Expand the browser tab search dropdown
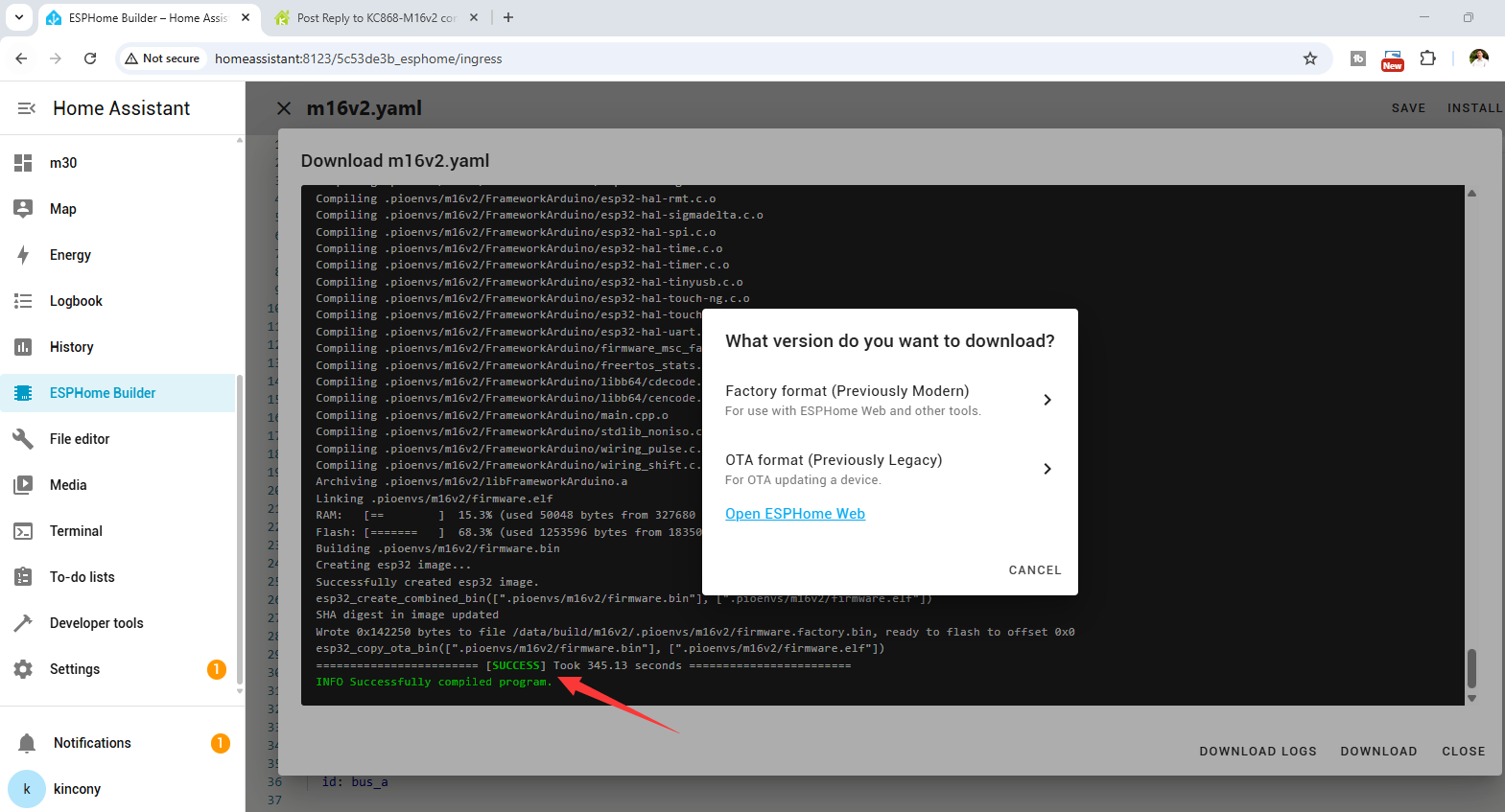 (19, 17)
